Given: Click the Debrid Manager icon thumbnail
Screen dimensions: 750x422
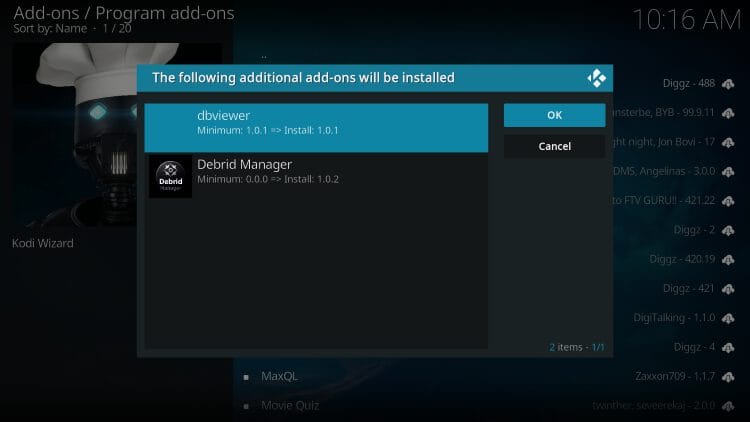Looking at the screenshot, I should pyautogui.click(x=170, y=177).
